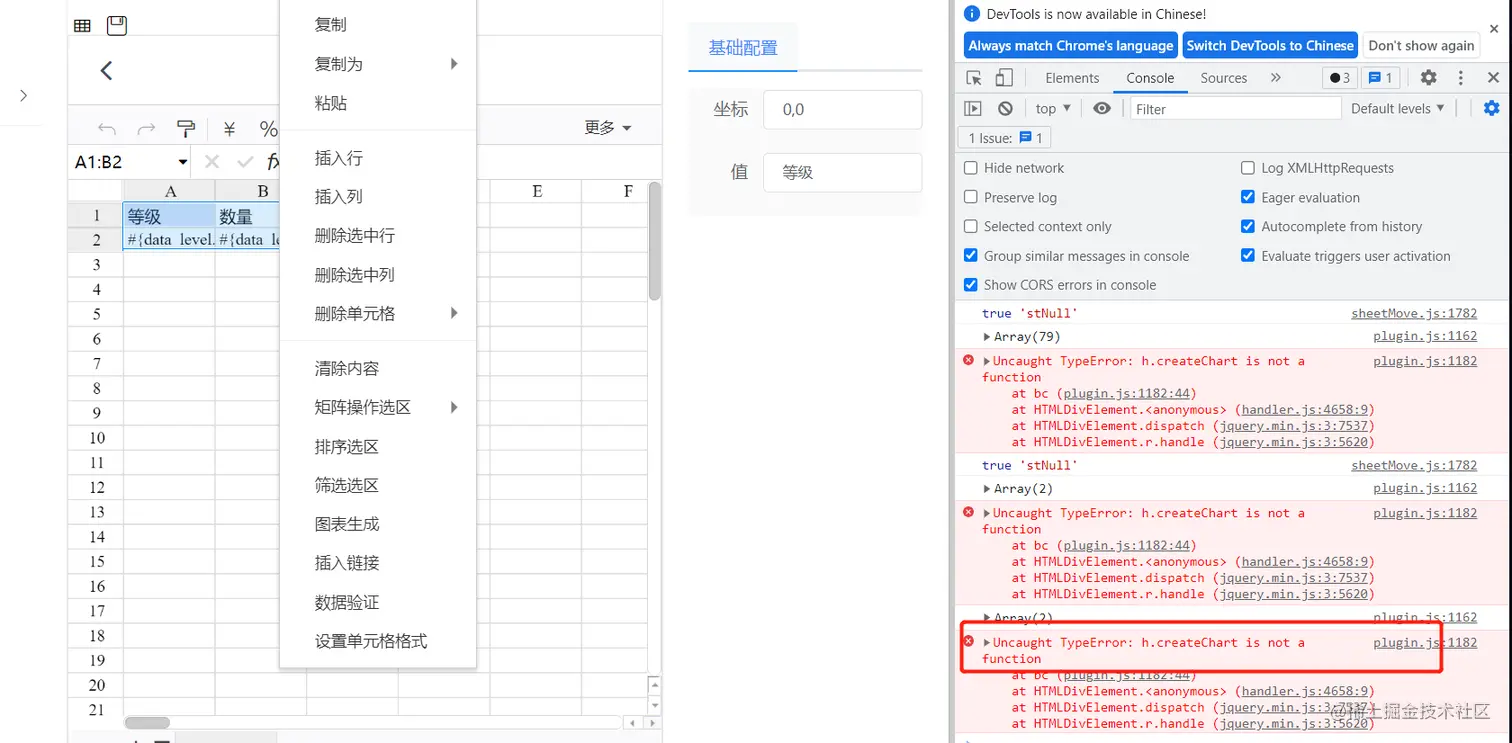Click the spreadsheet vertical scrollbar thumb
This screenshot has height=743, width=1512.
(654, 241)
